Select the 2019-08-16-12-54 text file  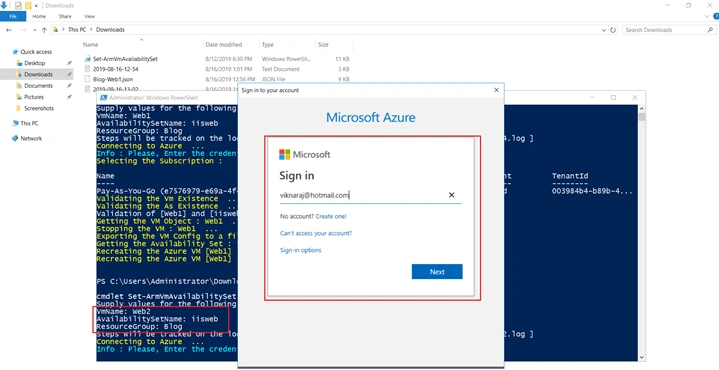pos(115,69)
